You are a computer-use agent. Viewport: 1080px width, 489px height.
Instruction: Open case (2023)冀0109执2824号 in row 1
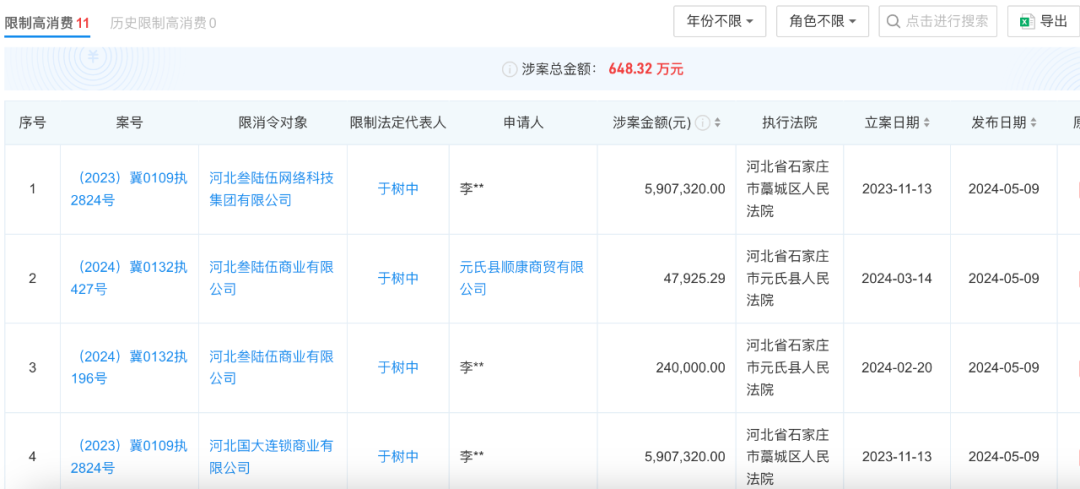(x=130, y=189)
